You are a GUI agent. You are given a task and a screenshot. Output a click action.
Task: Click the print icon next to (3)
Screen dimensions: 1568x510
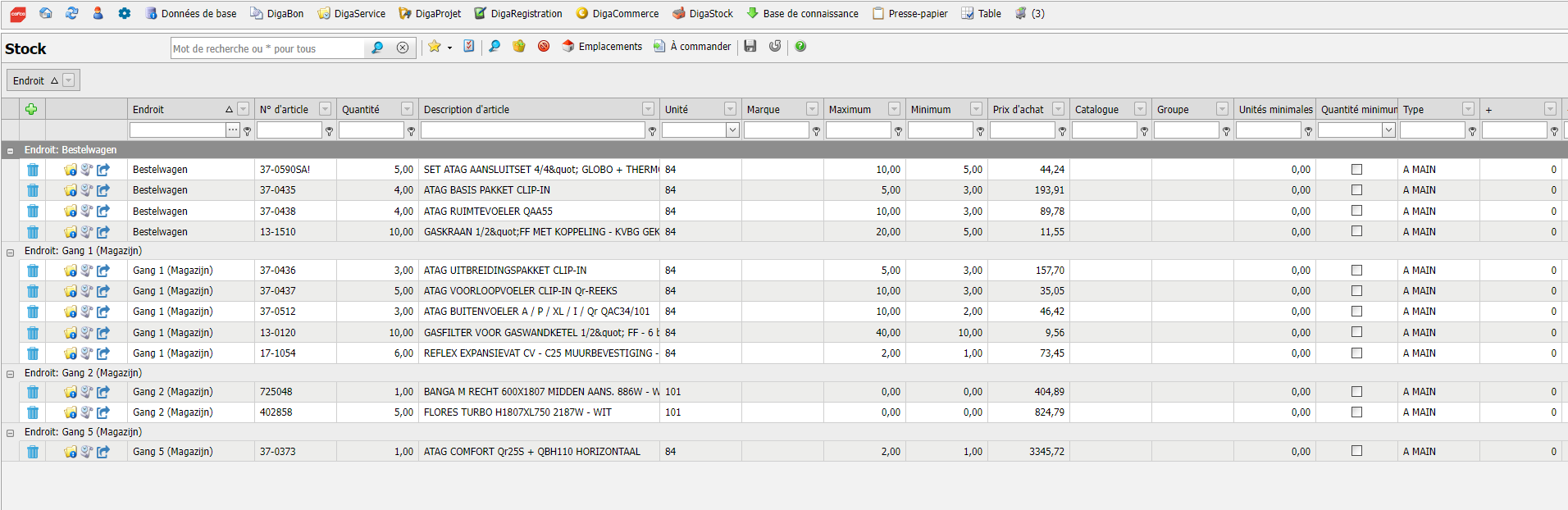click(x=1021, y=13)
